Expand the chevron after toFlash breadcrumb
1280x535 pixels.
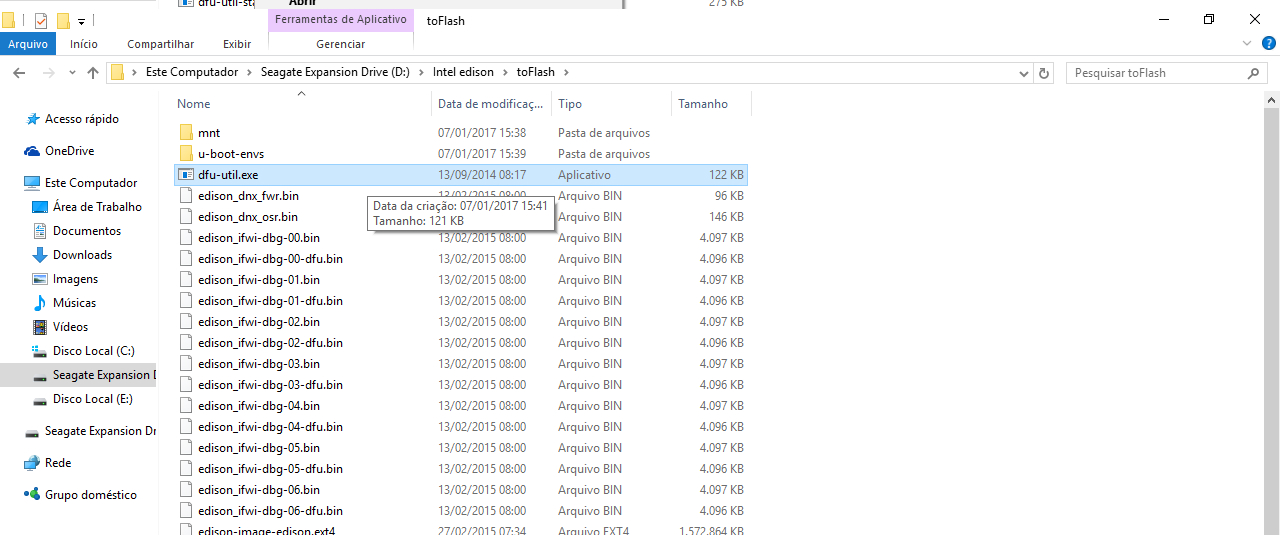tap(566, 72)
